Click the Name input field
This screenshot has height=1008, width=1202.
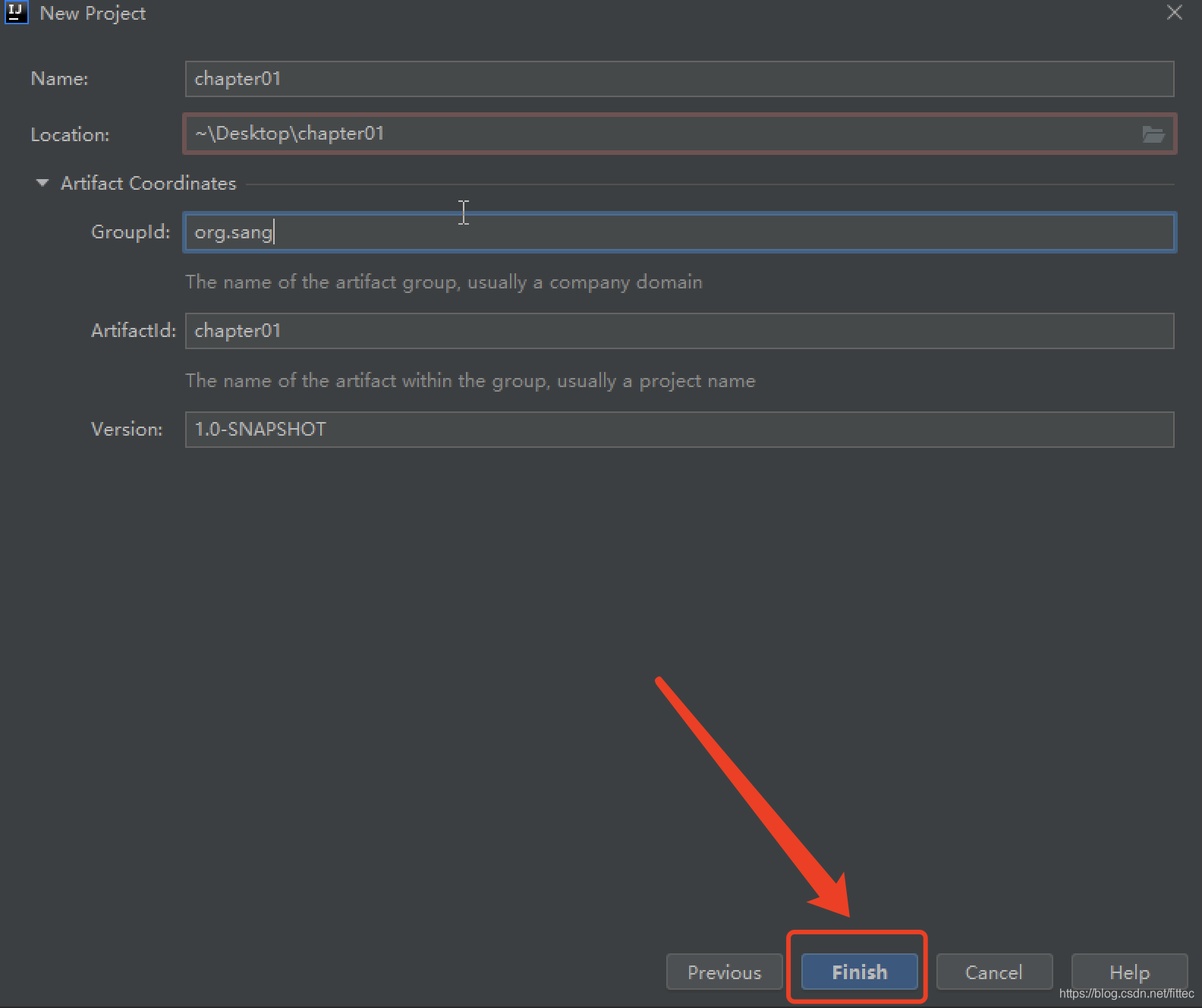point(679,79)
